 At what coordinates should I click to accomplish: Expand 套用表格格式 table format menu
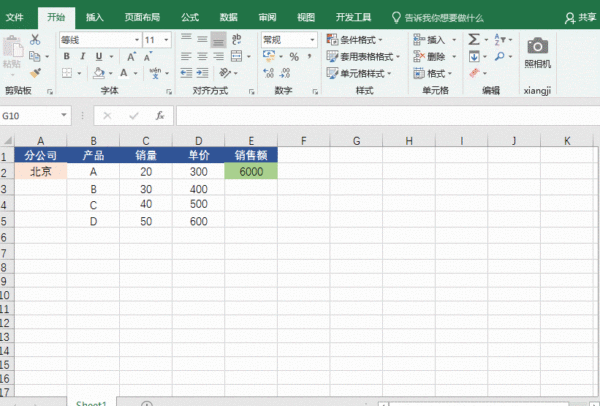point(363,56)
